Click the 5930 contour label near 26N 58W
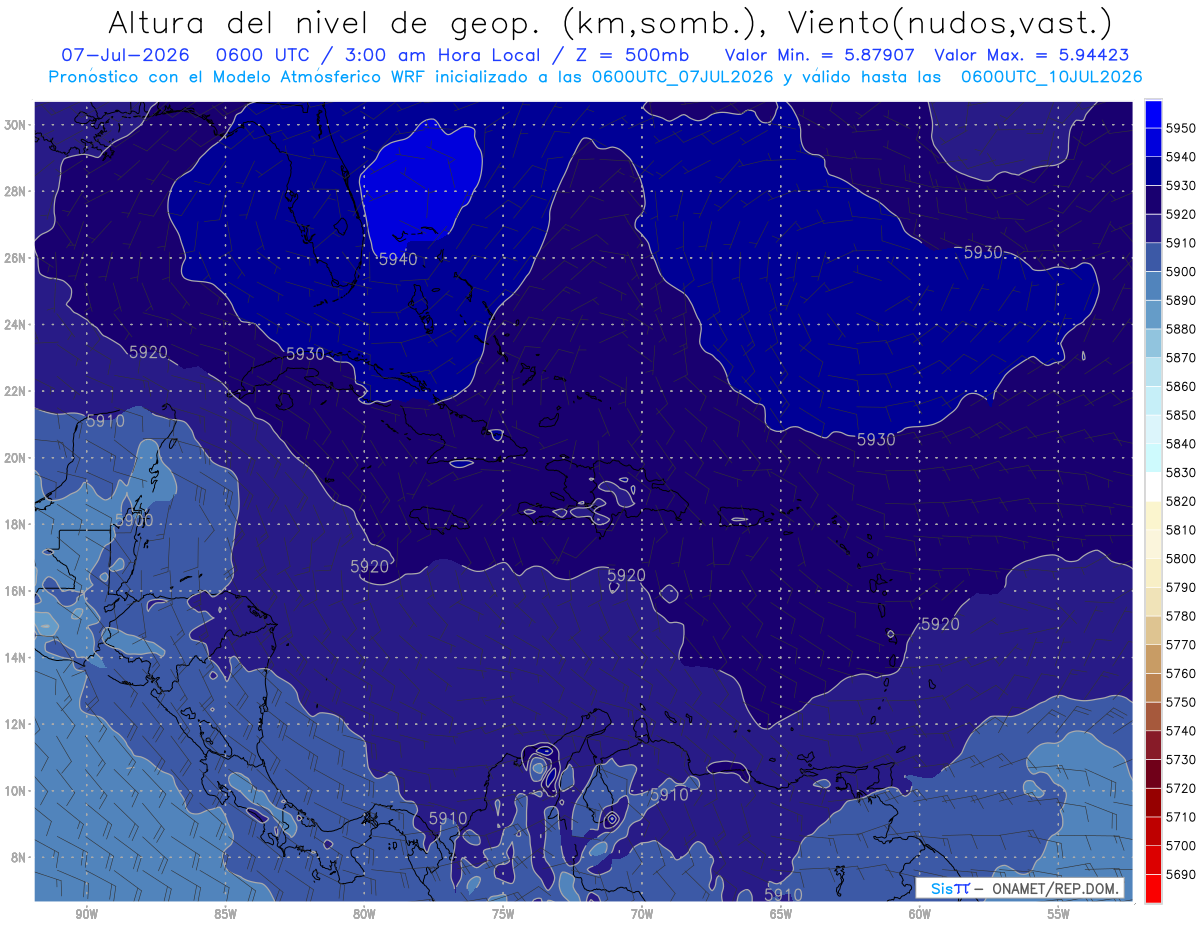This screenshot has width=1200, height=927. click(x=983, y=252)
